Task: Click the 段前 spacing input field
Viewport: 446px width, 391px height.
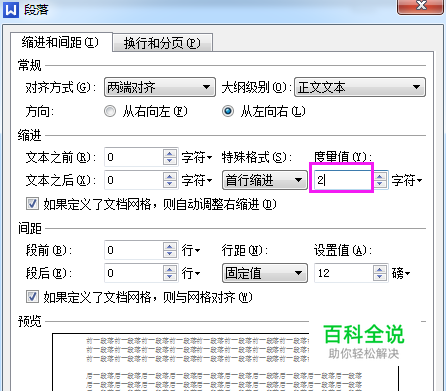Action: (x=134, y=250)
